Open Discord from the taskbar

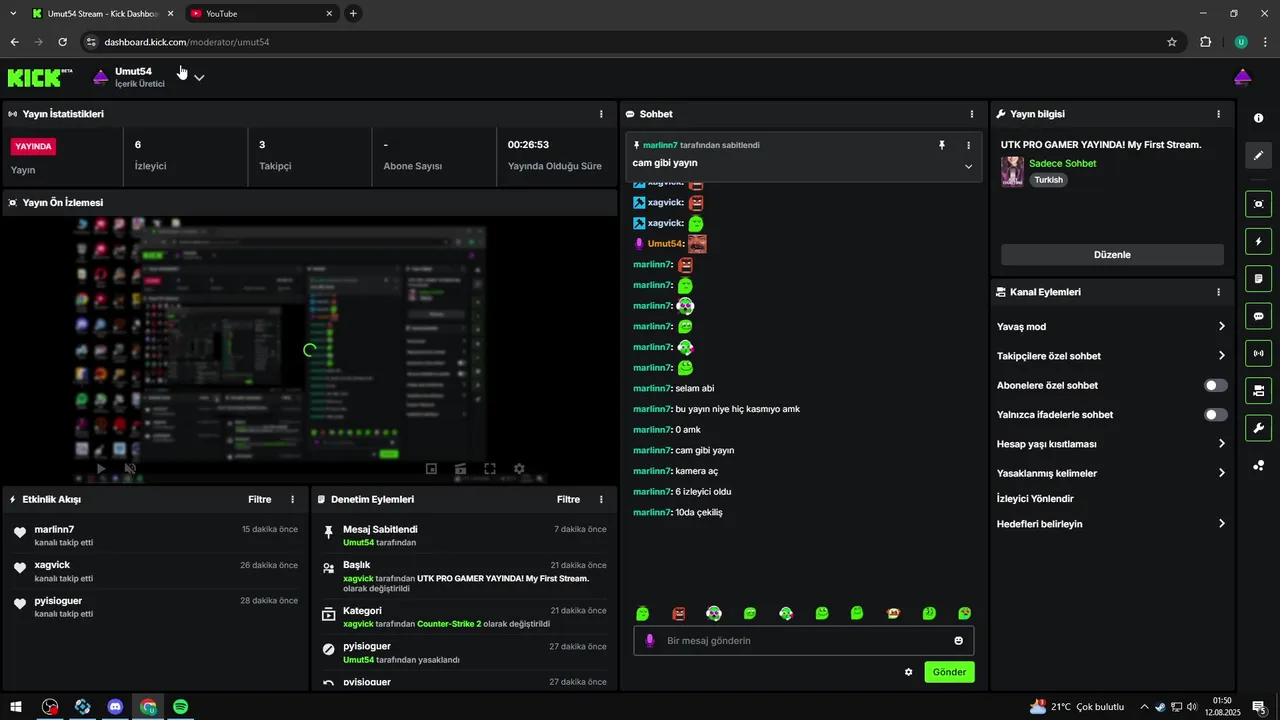(x=115, y=707)
